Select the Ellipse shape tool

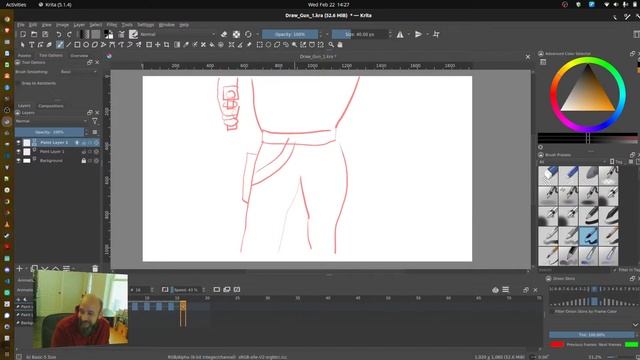coord(86,44)
